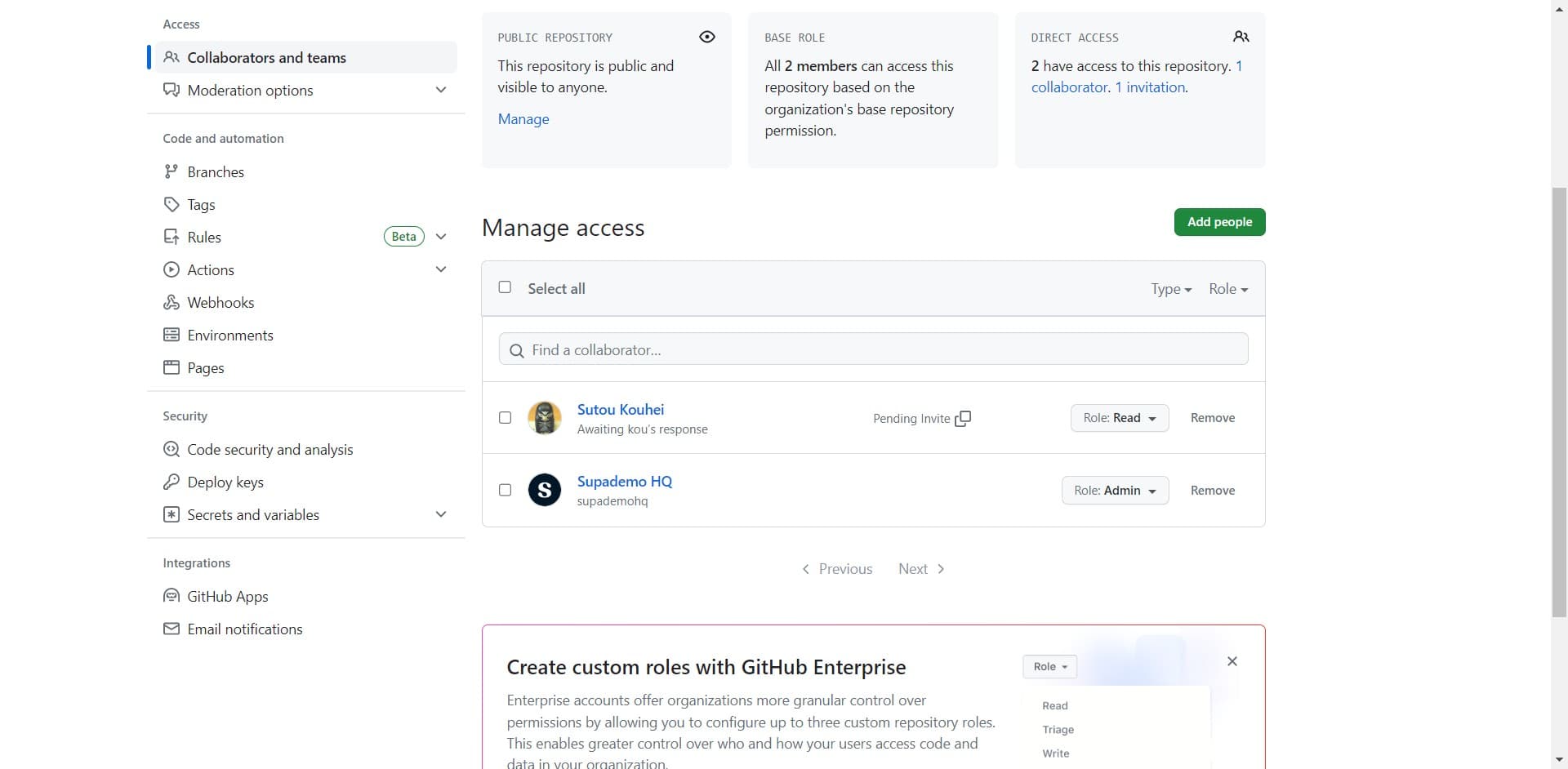Image resolution: width=1568 pixels, height=769 pixels.
Task: Check the Select all checkbox
Action: [x=505, y=287]
